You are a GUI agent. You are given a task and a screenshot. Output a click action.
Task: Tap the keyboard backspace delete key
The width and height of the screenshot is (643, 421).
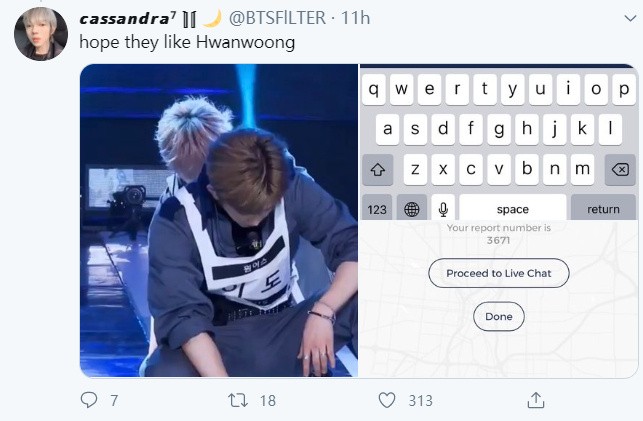[620, 169]
